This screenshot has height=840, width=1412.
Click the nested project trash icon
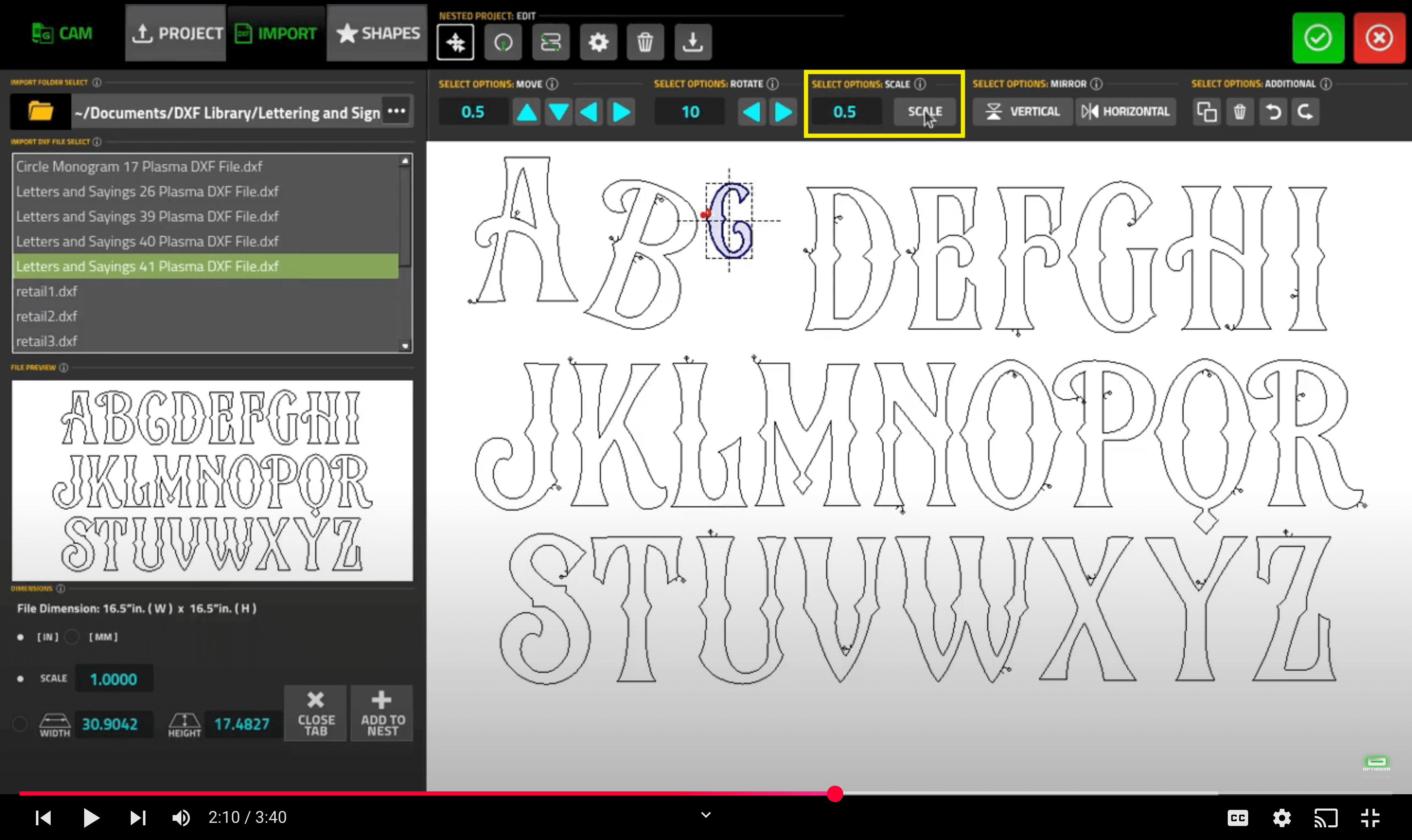tap(645, 42)
